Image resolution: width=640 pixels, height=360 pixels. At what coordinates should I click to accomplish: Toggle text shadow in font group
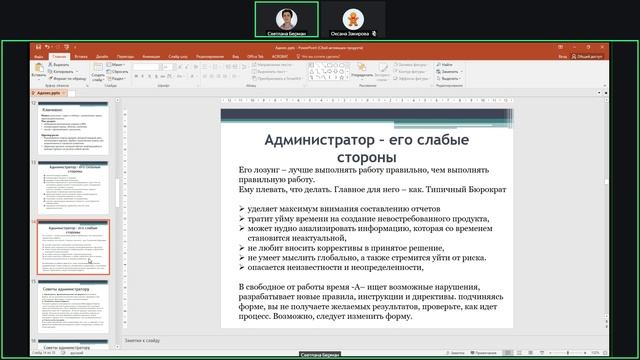tap(156, 76)
